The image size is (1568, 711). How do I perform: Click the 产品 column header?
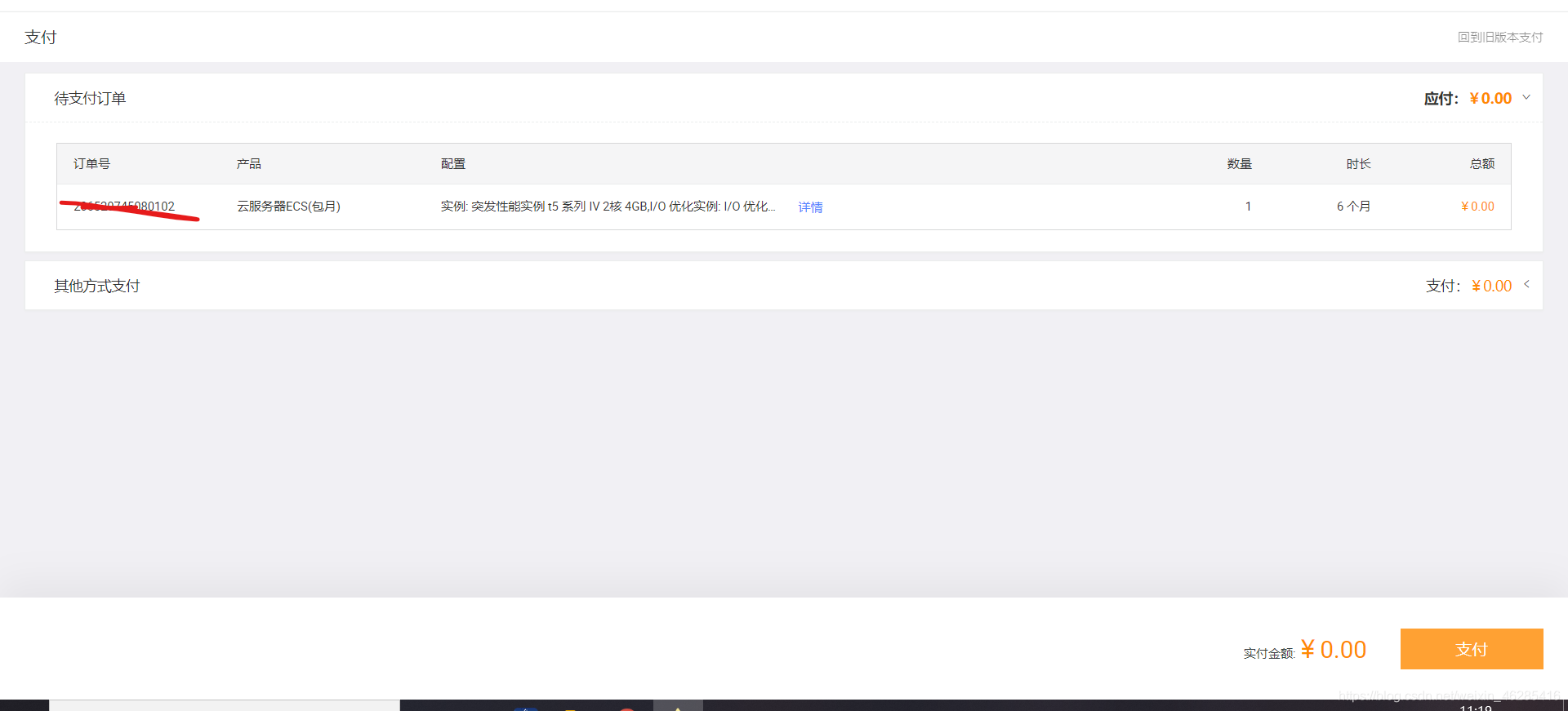point(249,163)
